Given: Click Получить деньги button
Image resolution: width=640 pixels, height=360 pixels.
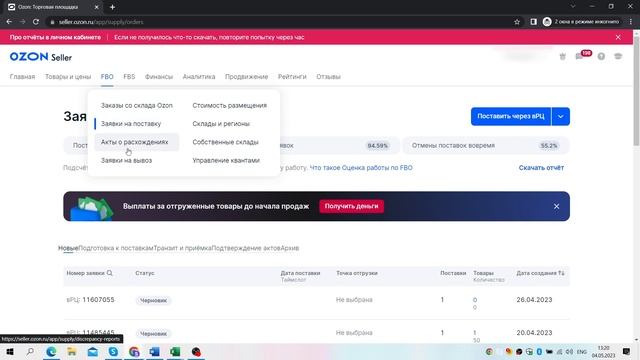Looking at the screenshot, I should (x=351, y=206).
